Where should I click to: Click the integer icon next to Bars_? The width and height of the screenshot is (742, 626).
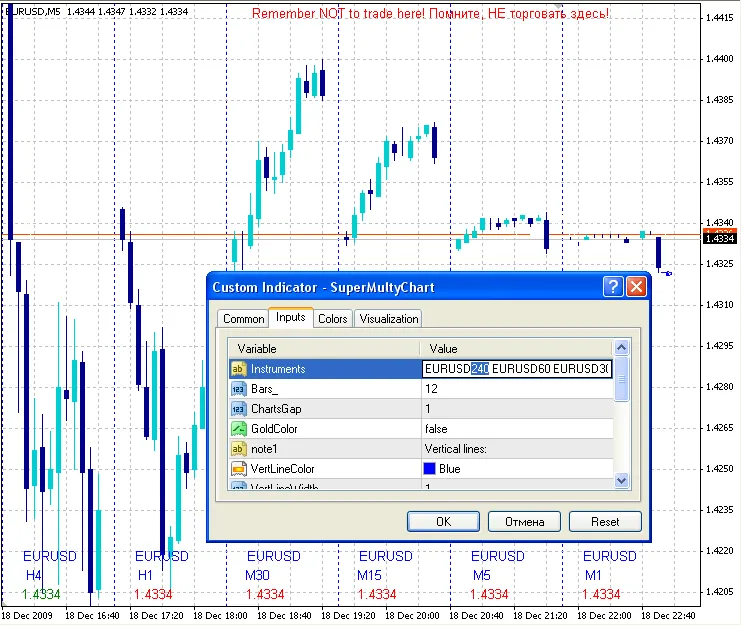(238, 389)
